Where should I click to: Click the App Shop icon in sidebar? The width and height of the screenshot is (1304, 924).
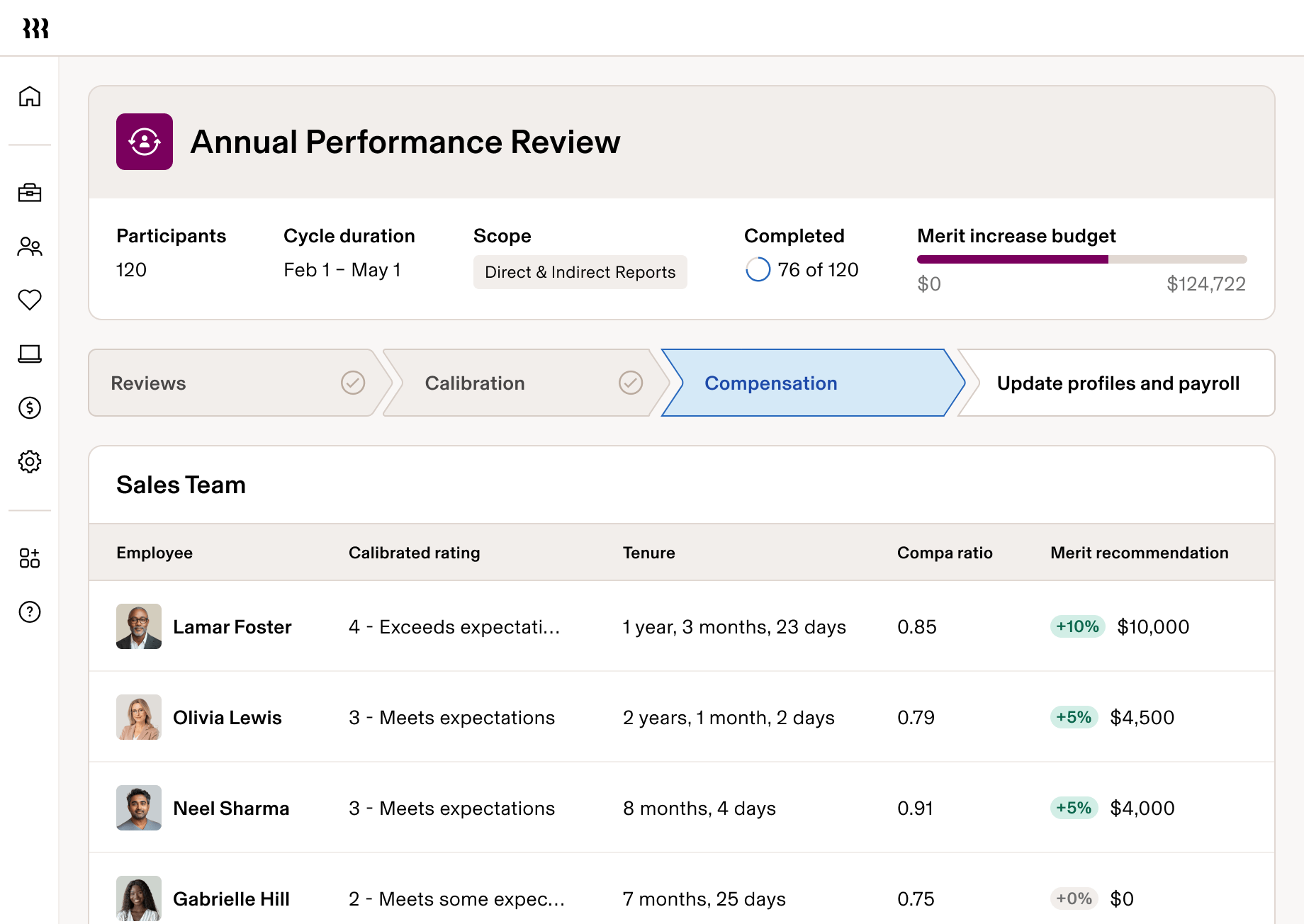pos(29,558)
